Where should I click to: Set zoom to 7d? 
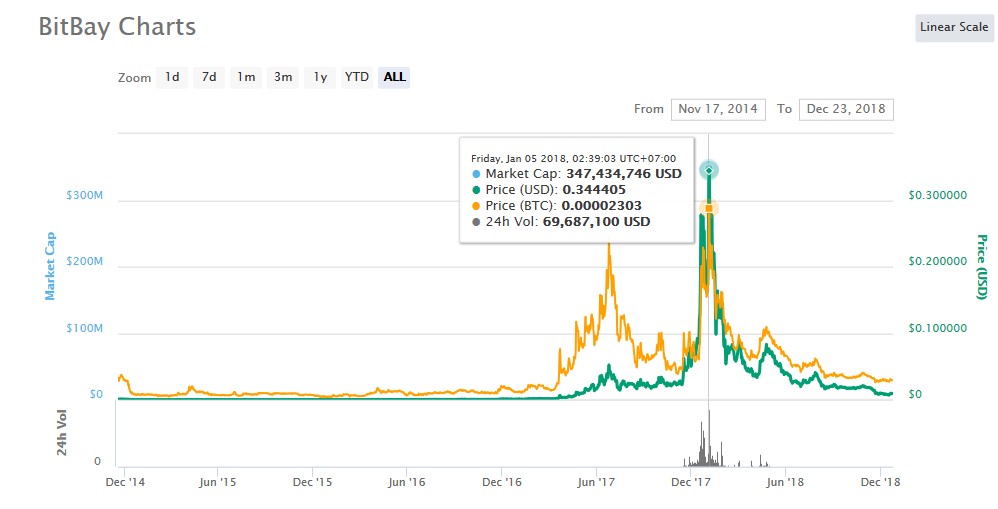pos(209,77)
